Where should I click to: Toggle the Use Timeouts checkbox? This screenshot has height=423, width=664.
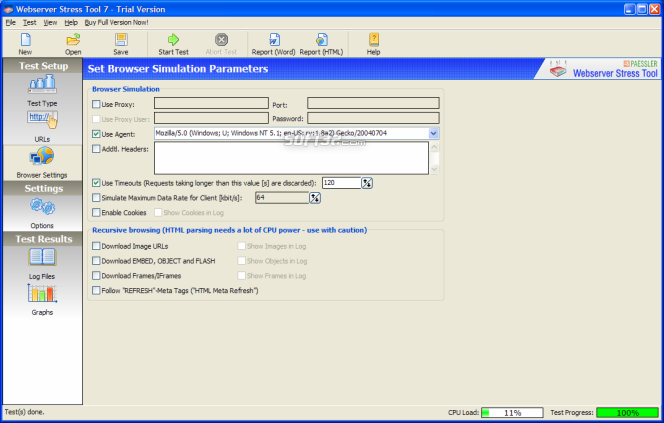(96, 183)
